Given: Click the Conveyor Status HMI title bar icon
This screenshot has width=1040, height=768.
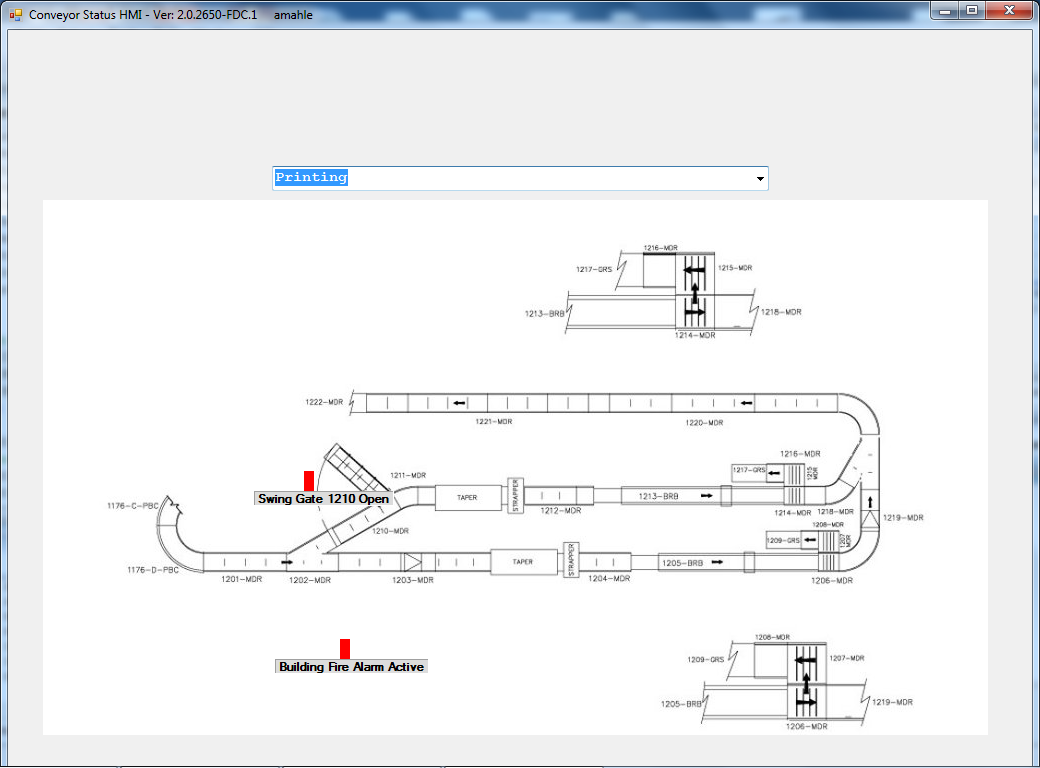Looking at the screenshot, I should pos(16,14).
